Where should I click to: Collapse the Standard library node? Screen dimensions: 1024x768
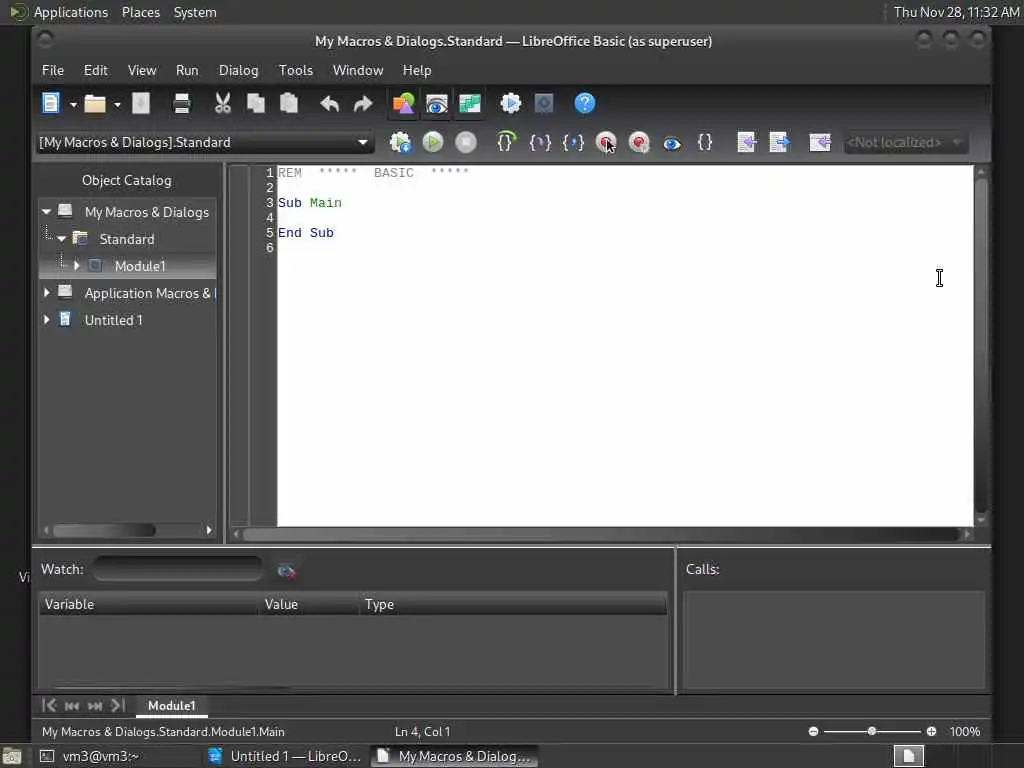[61, 239]
